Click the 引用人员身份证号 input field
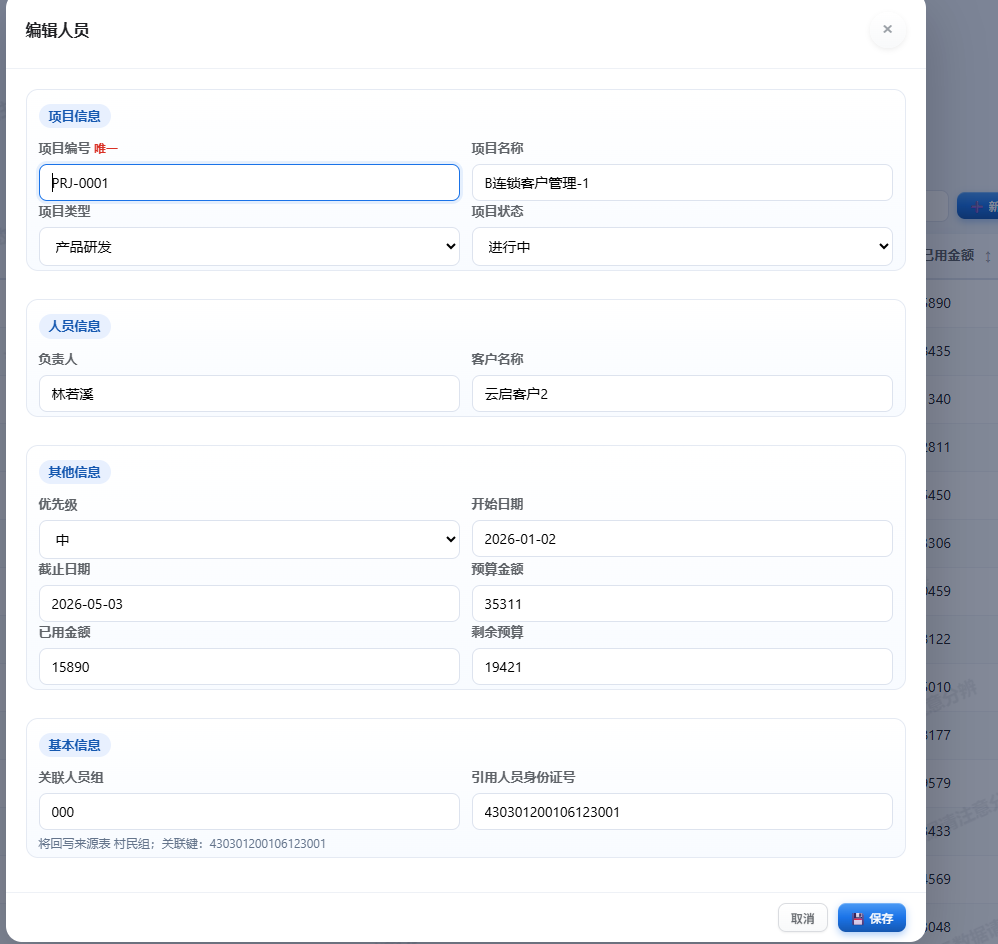The width and height of the screenshot is (998, 944). click(x=682, y=812)
